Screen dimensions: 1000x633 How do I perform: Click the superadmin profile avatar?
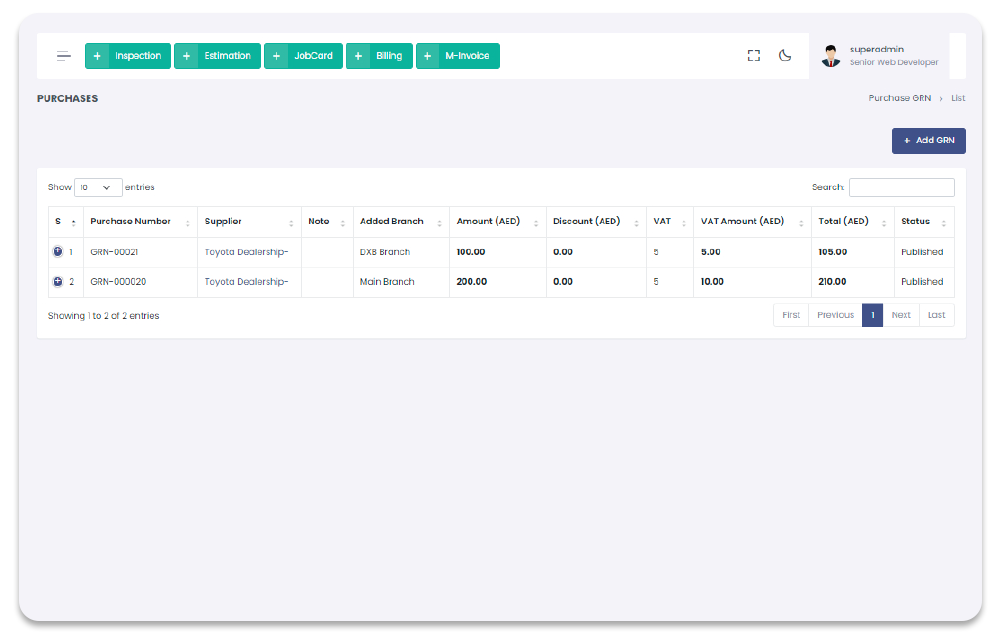[x=831, y=56]
